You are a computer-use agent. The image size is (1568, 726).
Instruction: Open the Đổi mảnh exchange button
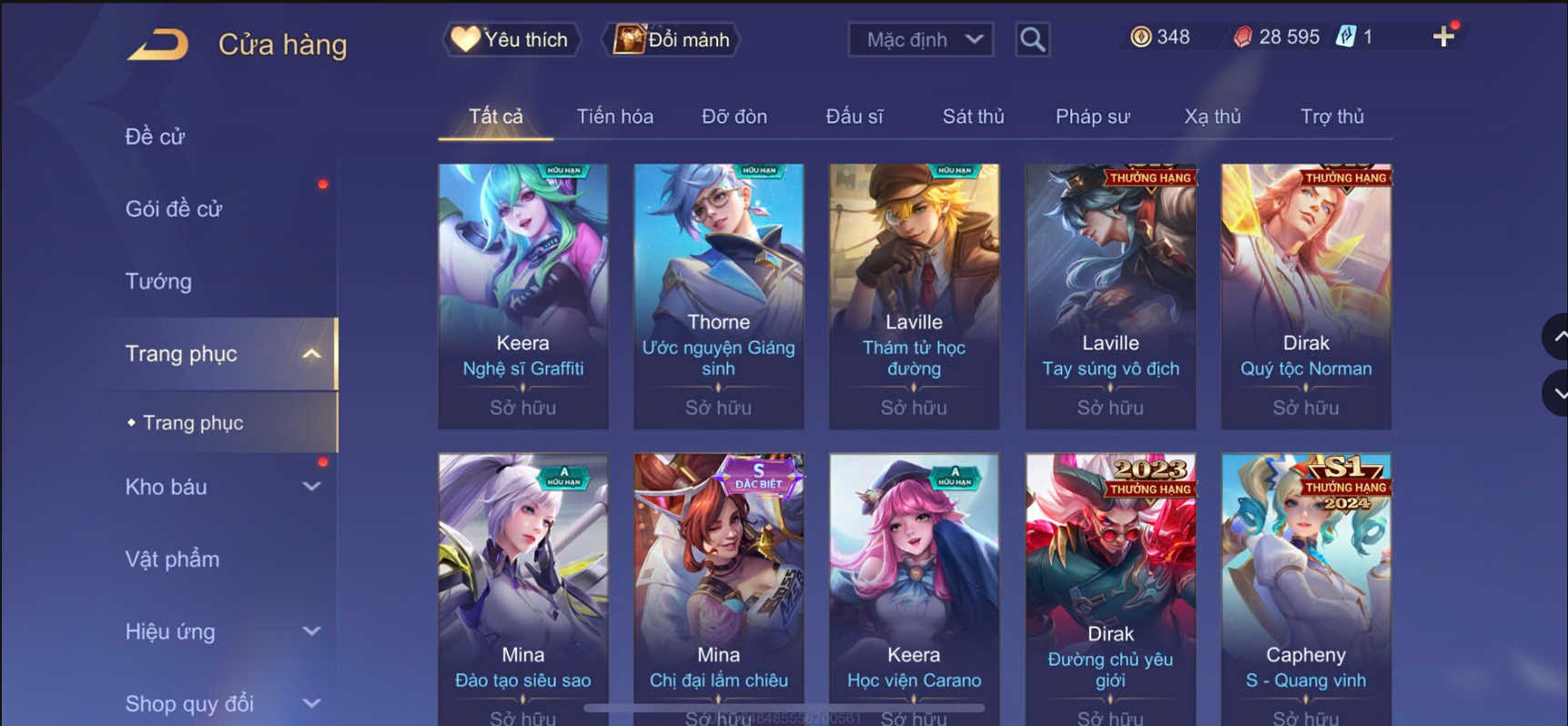[x=672, y=39]
